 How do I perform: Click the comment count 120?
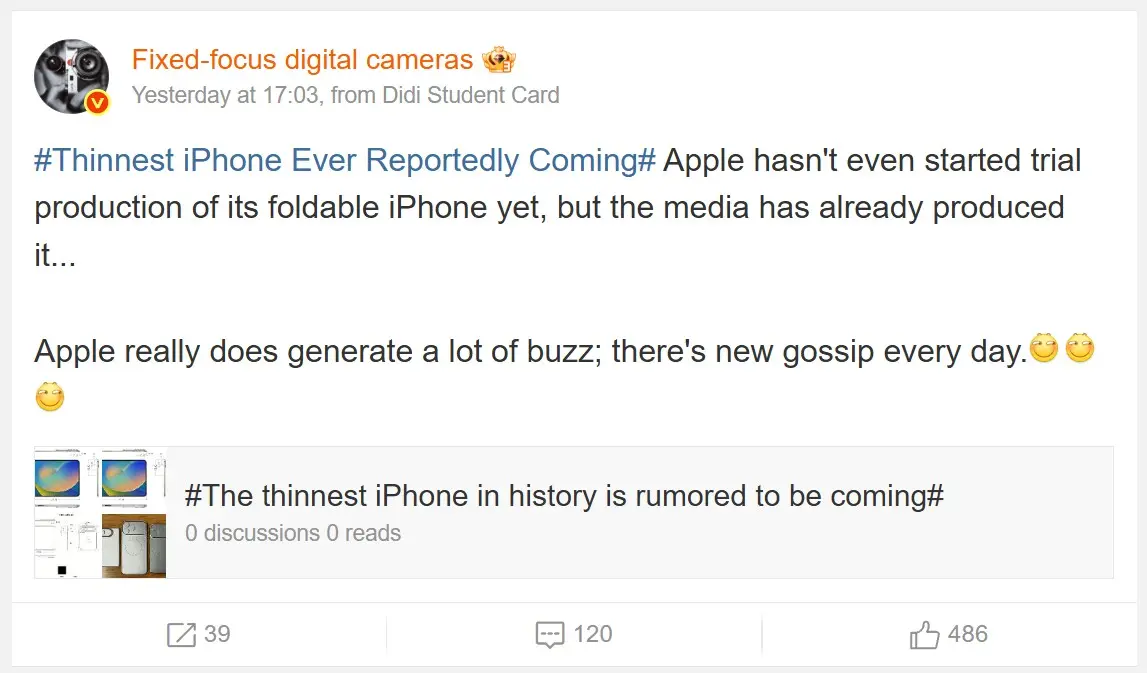(x=593, y=634)
